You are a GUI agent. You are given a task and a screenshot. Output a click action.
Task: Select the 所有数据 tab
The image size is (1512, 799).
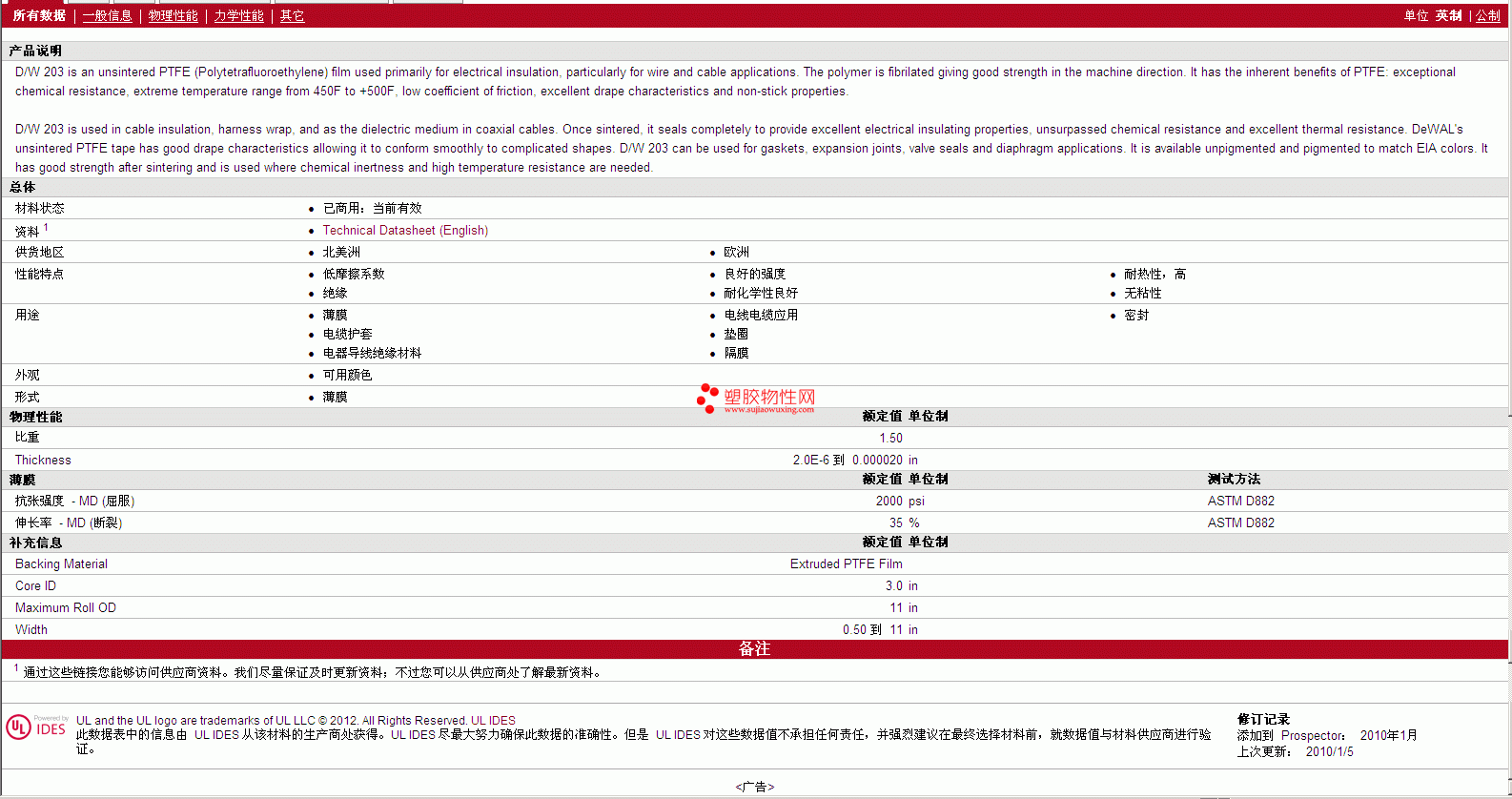point(39,16)
